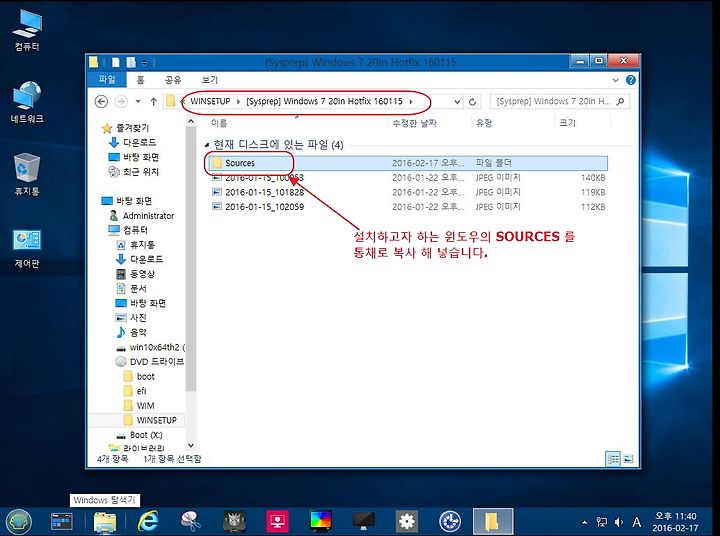Go forward with the right arrow button
720x536 pixels.
coord(121,102)
